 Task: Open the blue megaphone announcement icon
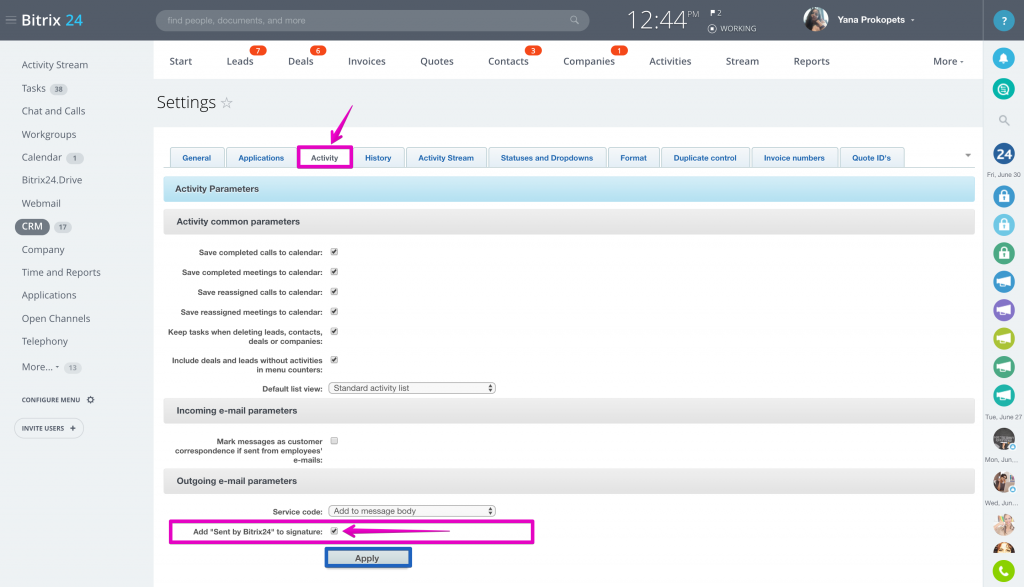pyautogui.click(x=1004, y=281)
